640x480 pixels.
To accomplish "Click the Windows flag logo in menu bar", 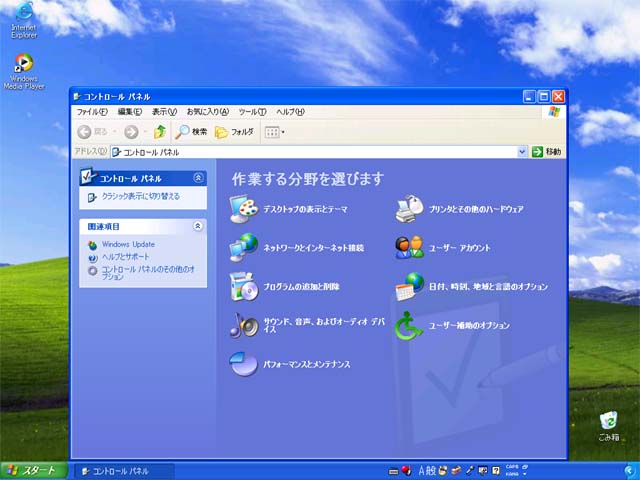I will tap(554, 111).
